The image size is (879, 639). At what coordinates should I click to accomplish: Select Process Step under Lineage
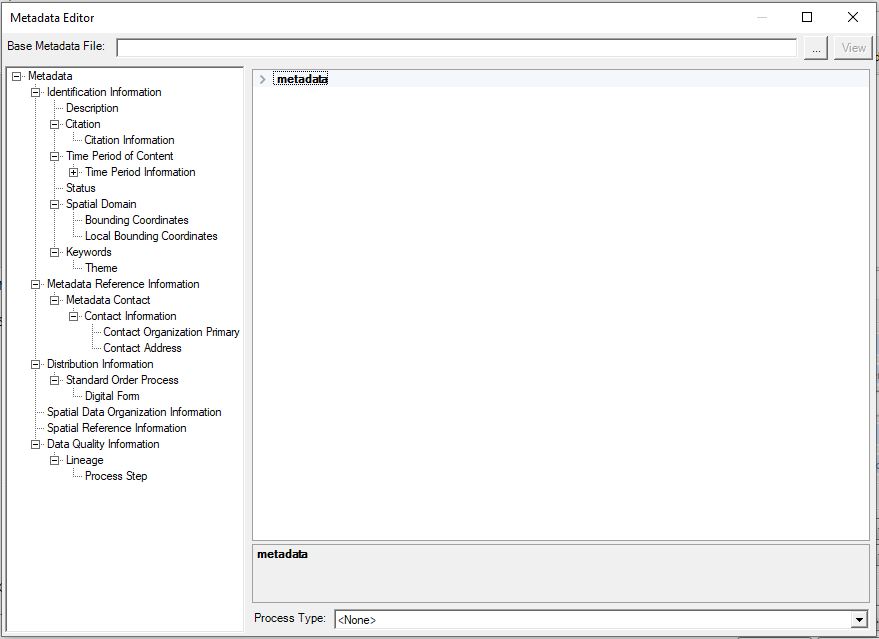point(116,476)
